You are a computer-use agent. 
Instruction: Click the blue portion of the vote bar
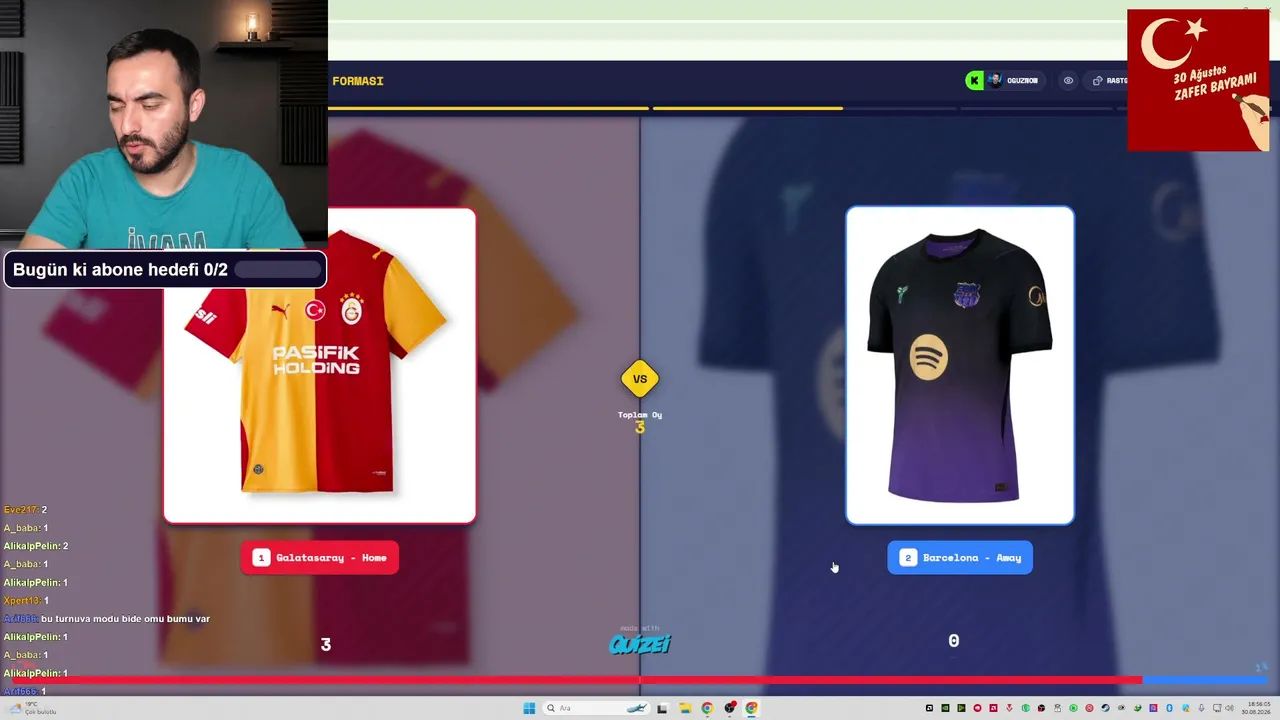click(x=1206, y=680)
